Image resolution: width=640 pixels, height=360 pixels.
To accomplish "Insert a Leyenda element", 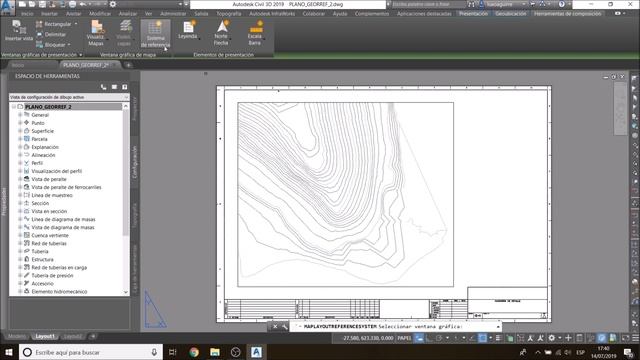I will 188,30.
